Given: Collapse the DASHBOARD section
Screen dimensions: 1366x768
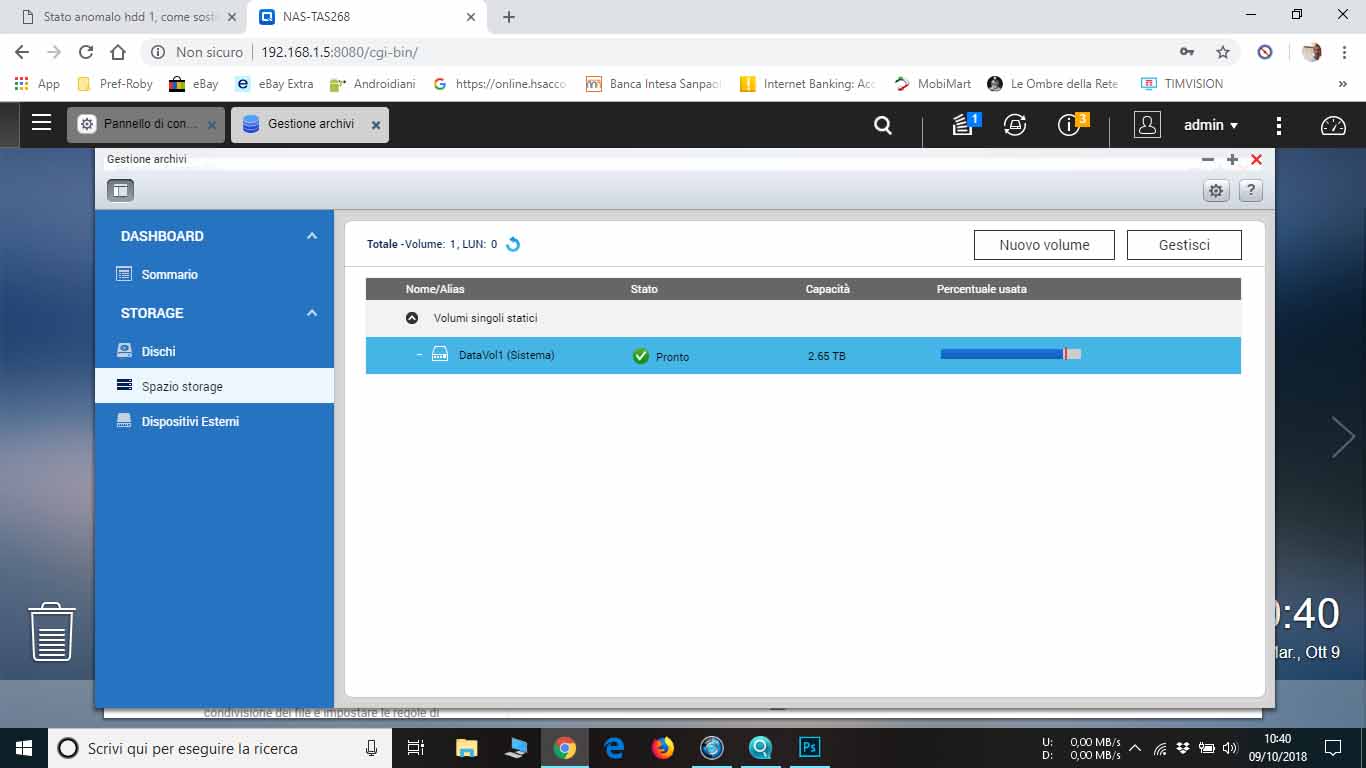Looking at the screenshot, I should coord(311,236).
